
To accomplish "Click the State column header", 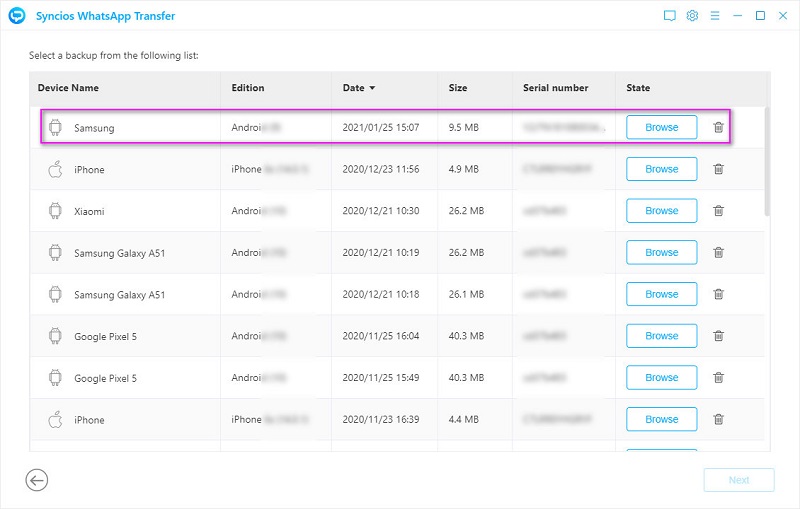I will point(638,88).
